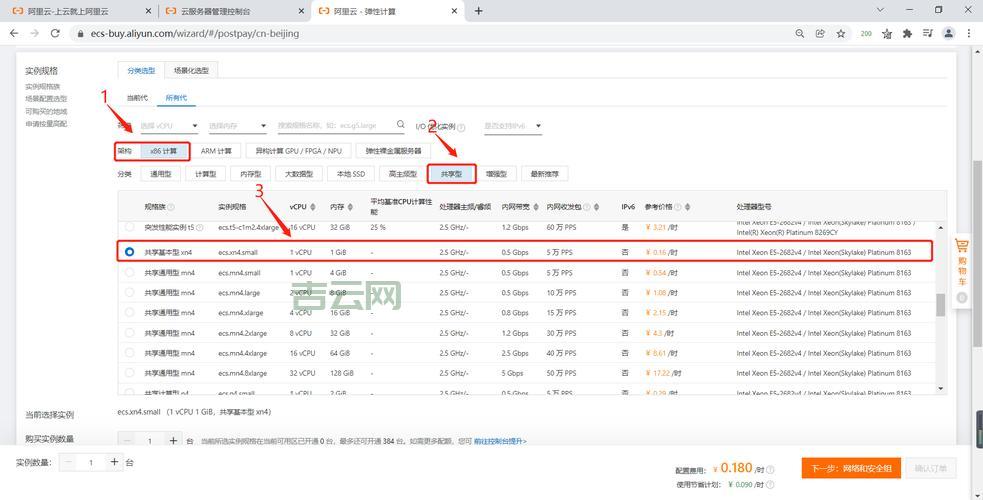Screen dimensions: 983x500
Task: Select radio for ecs.mn4.2xlarge row
Action: click(x=130, y=333)
